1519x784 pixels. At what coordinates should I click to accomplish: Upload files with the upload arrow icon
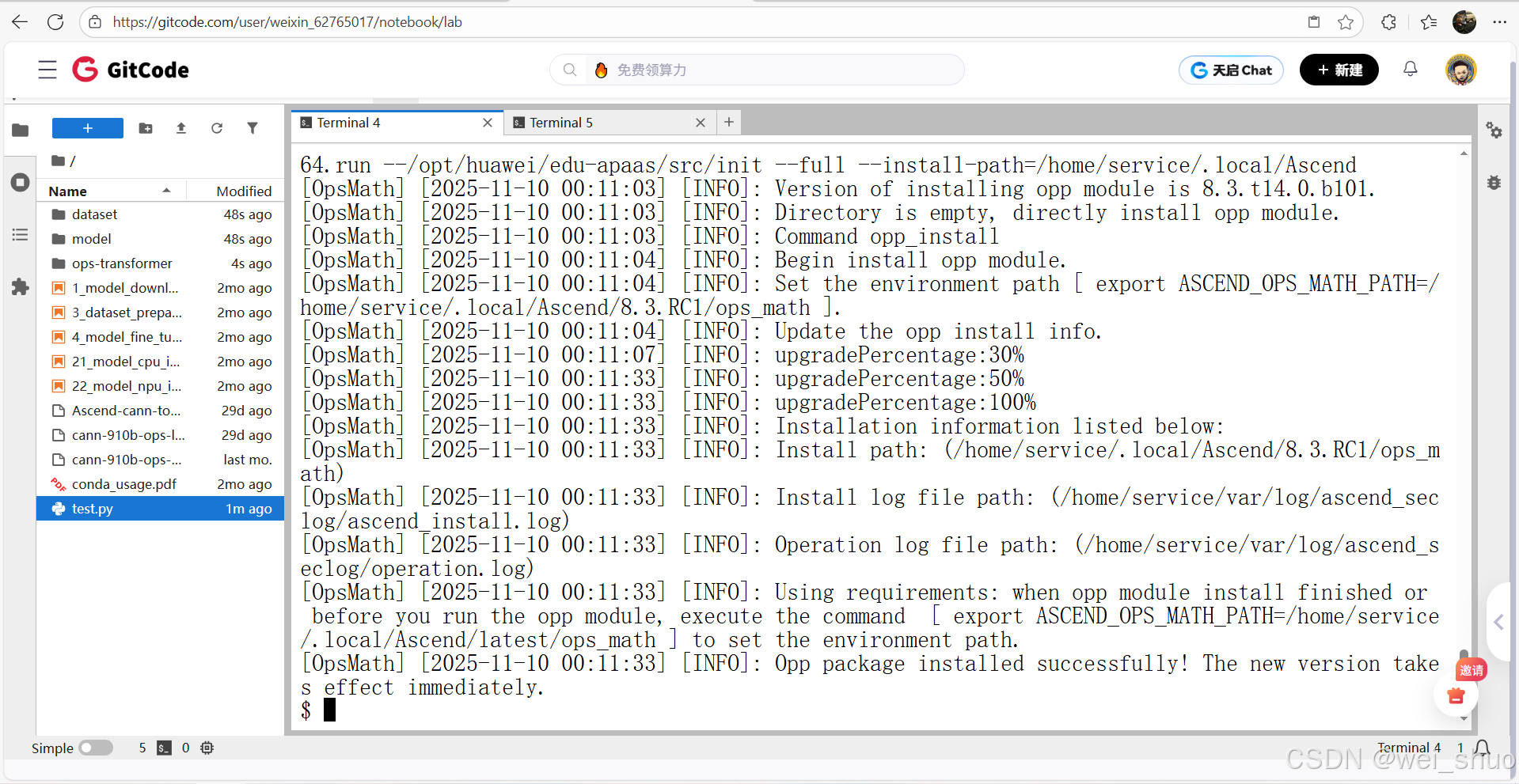181,128
